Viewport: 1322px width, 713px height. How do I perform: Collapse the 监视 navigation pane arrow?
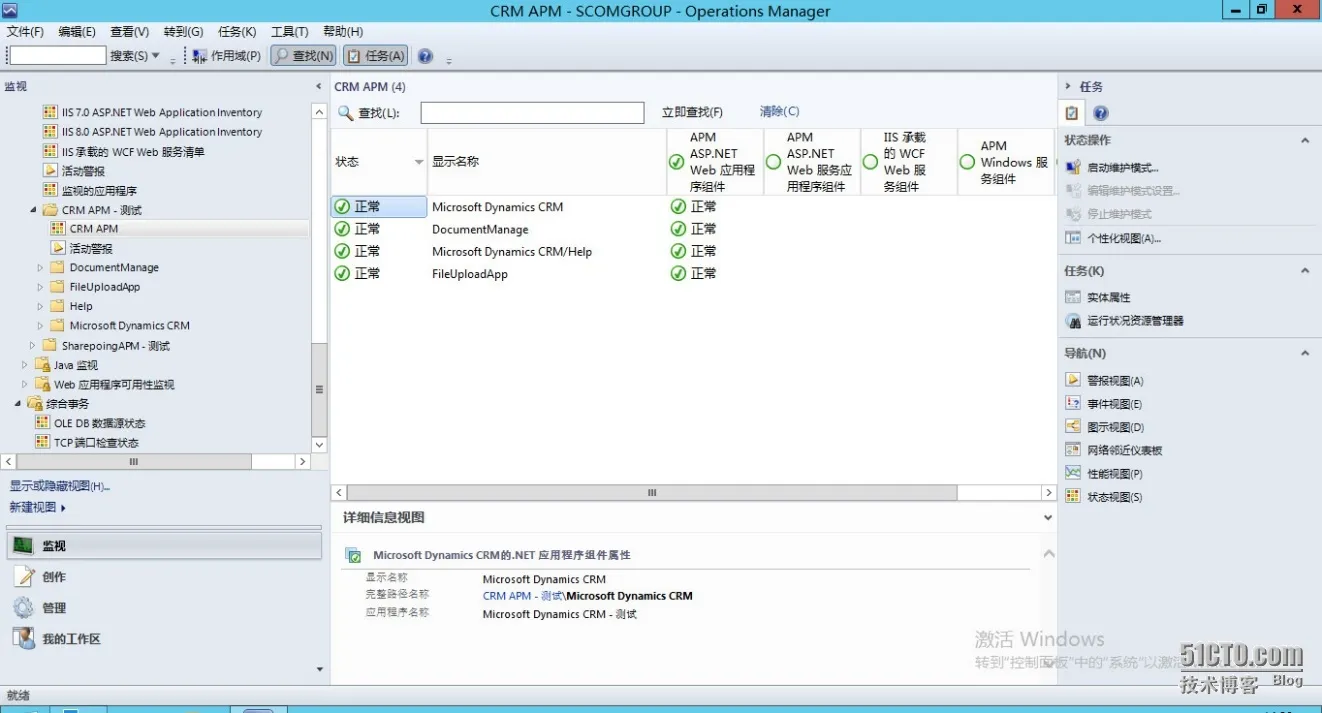point(319,87)
